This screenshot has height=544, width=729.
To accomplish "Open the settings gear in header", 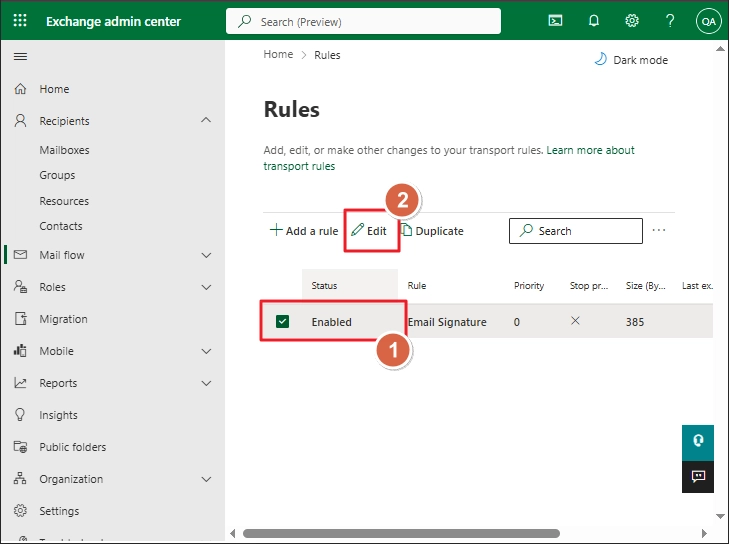I will point(631,20).
